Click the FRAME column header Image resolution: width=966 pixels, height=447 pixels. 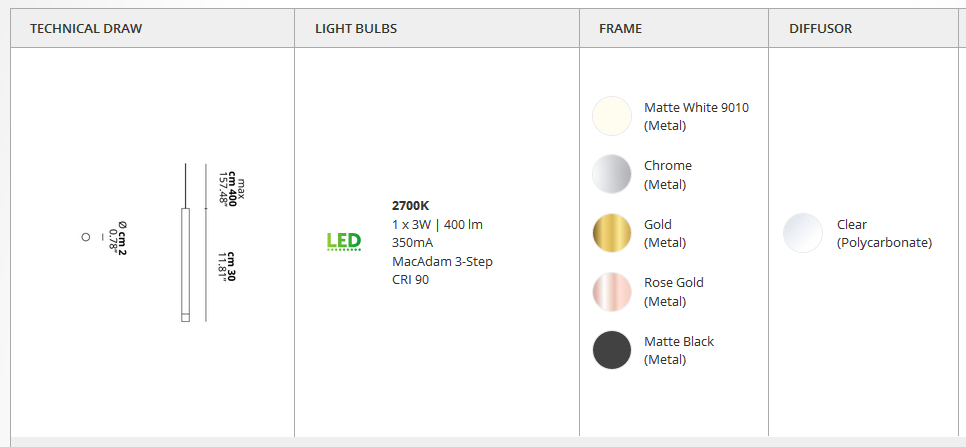(620, 28)
